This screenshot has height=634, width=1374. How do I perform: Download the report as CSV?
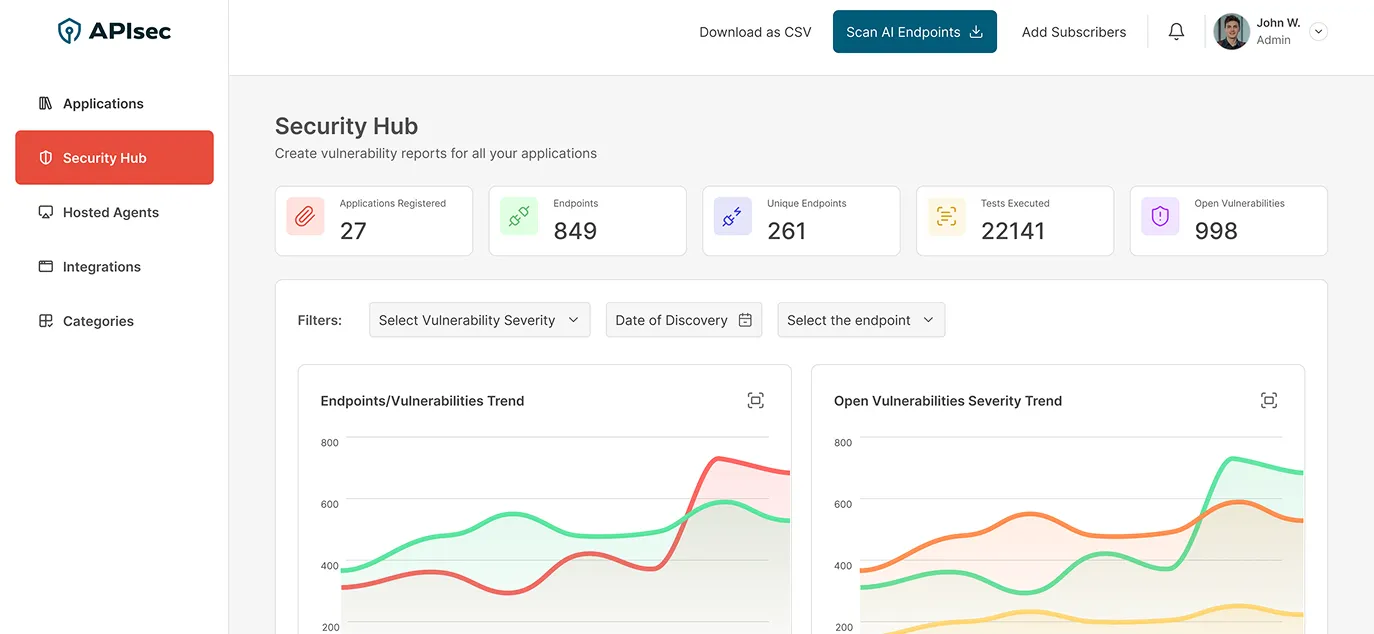[754, 31]
